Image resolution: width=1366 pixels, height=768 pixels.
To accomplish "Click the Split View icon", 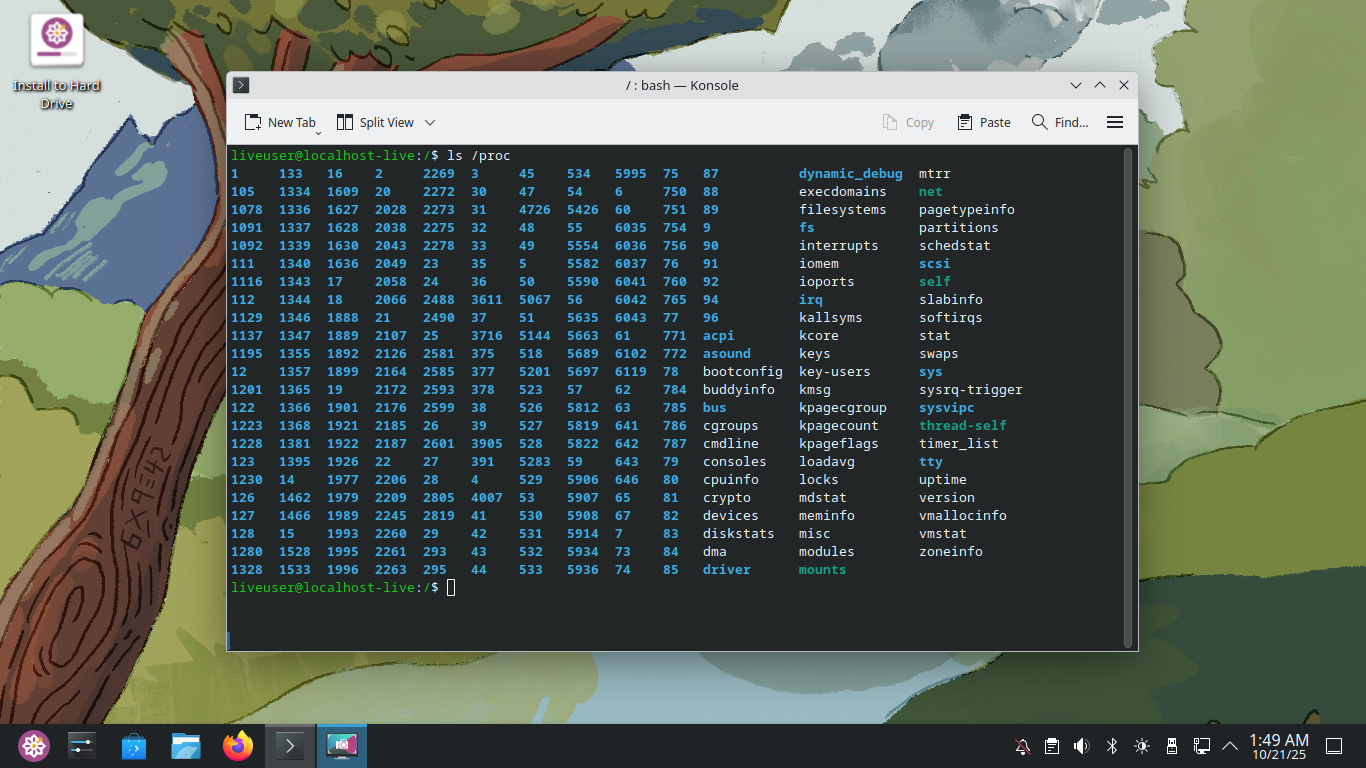I will coord(345,122).
